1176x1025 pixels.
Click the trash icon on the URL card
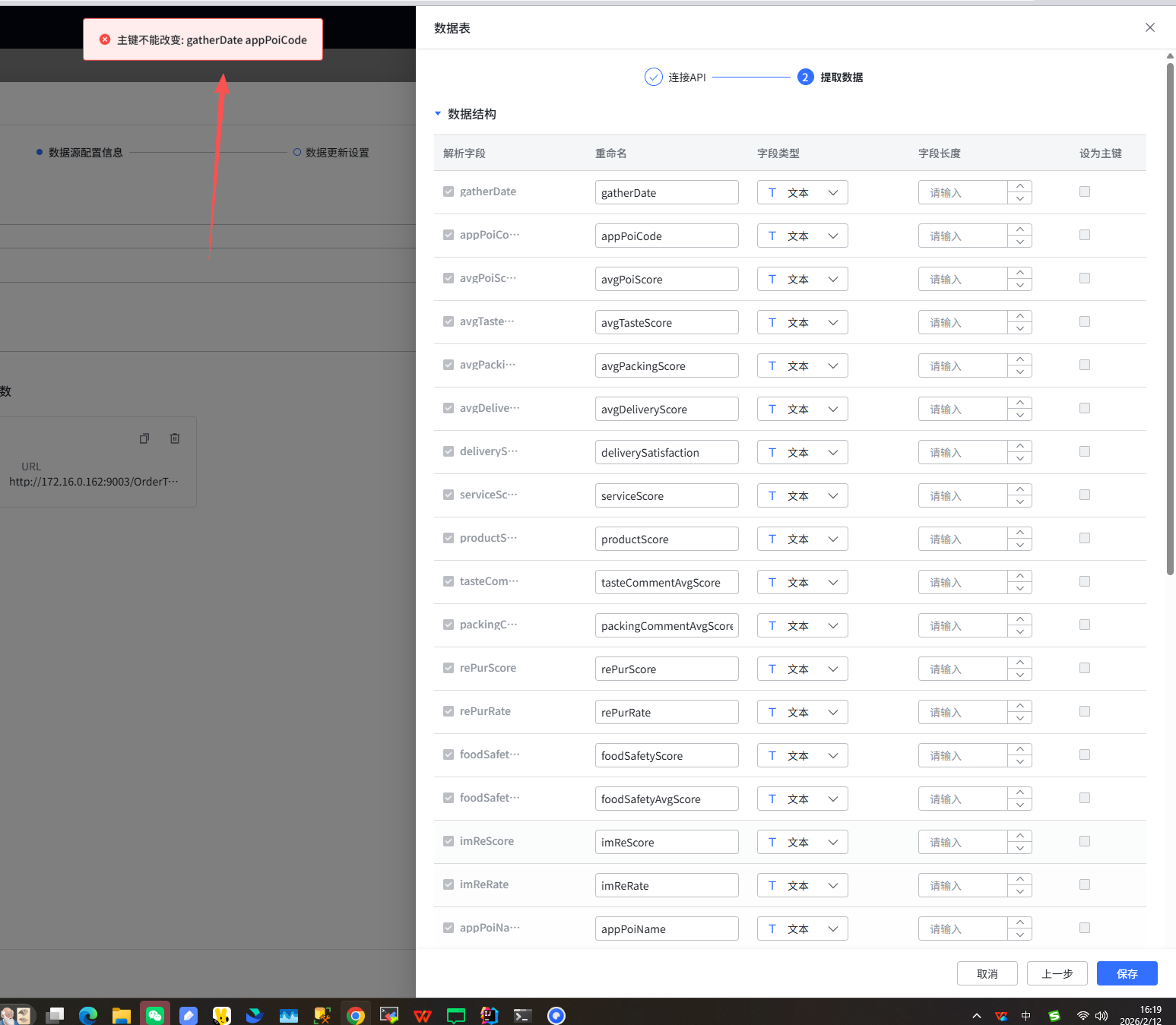click(x=175, y=438)
